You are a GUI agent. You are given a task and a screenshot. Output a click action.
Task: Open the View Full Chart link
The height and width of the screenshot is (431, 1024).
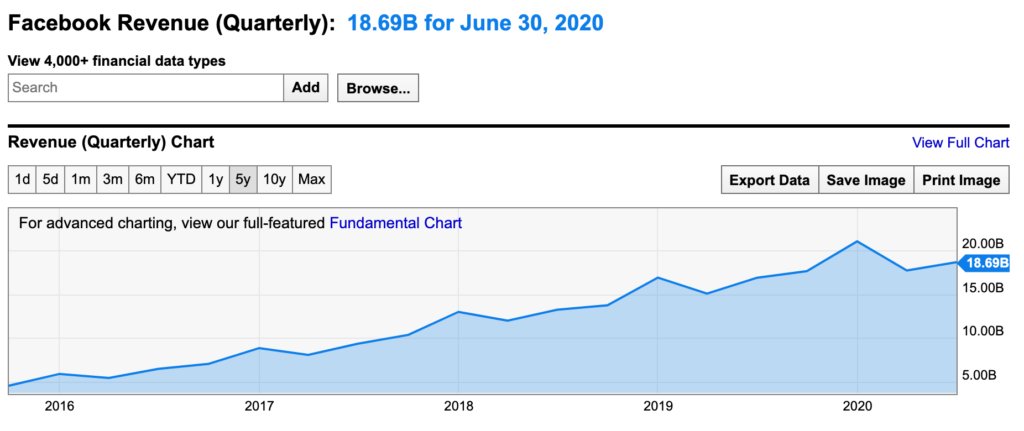[960, 143]
